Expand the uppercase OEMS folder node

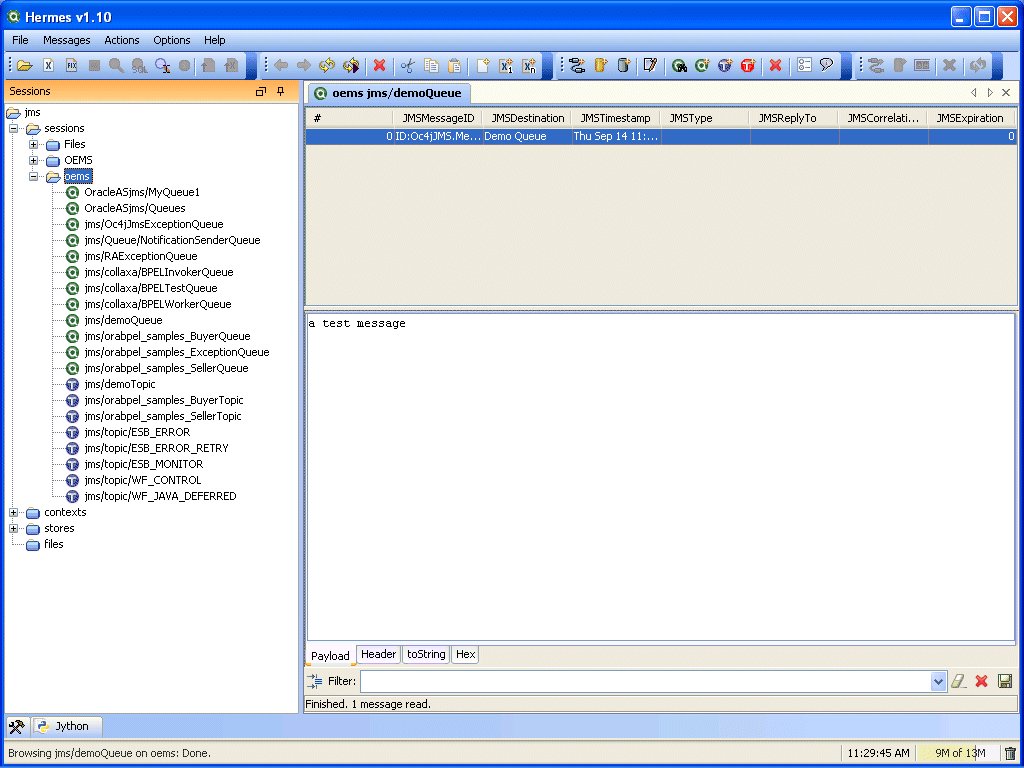pos(33,160)
